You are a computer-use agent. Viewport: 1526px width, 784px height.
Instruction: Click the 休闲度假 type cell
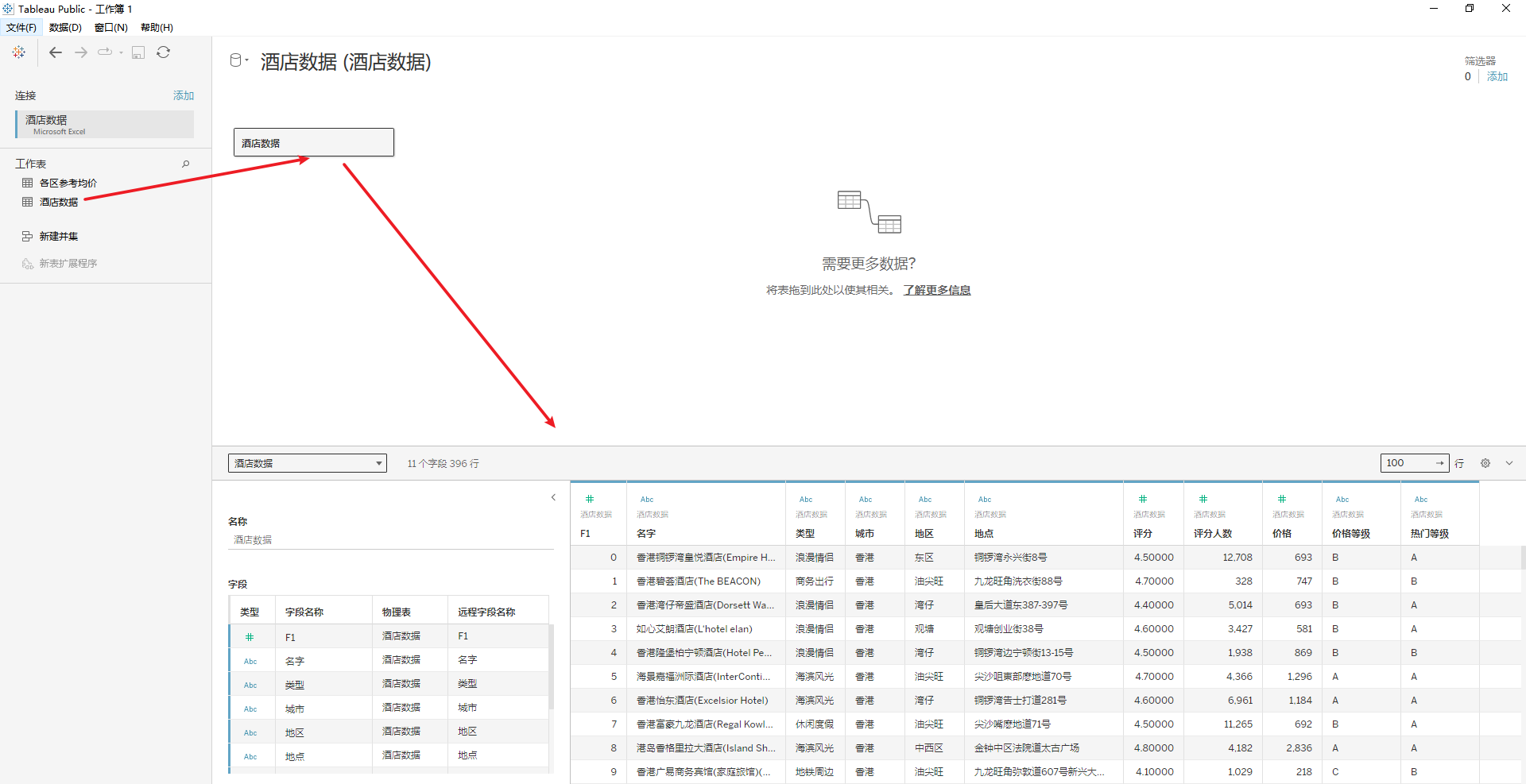click(x=815, y=724)
